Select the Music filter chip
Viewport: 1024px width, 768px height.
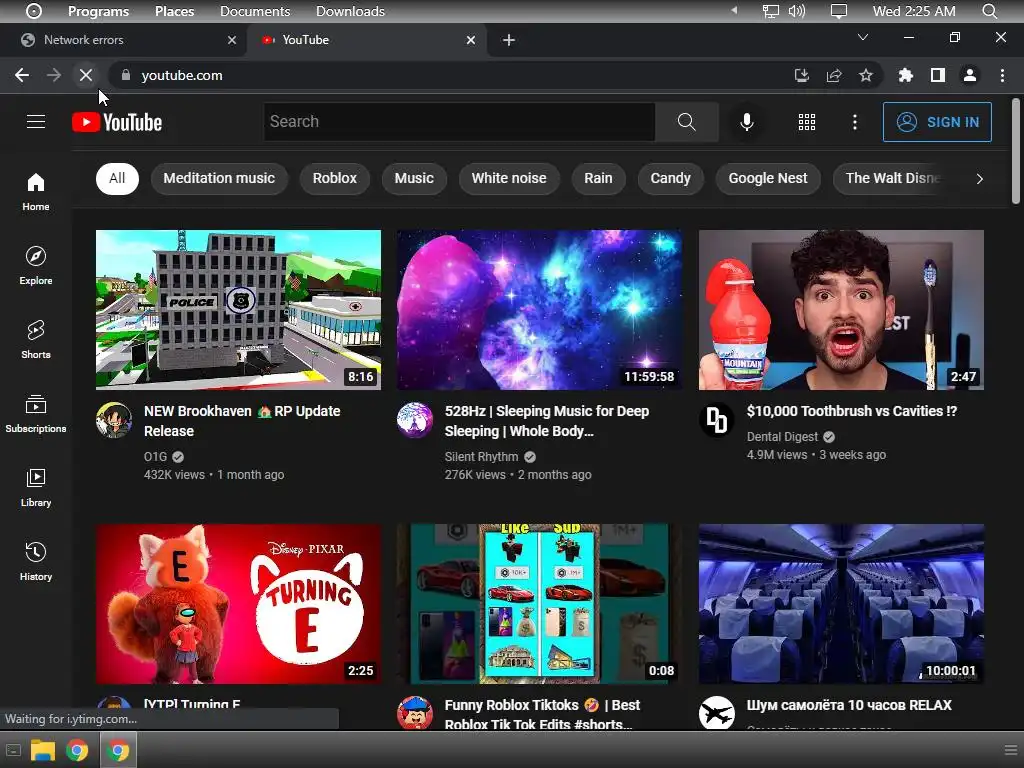414,178
